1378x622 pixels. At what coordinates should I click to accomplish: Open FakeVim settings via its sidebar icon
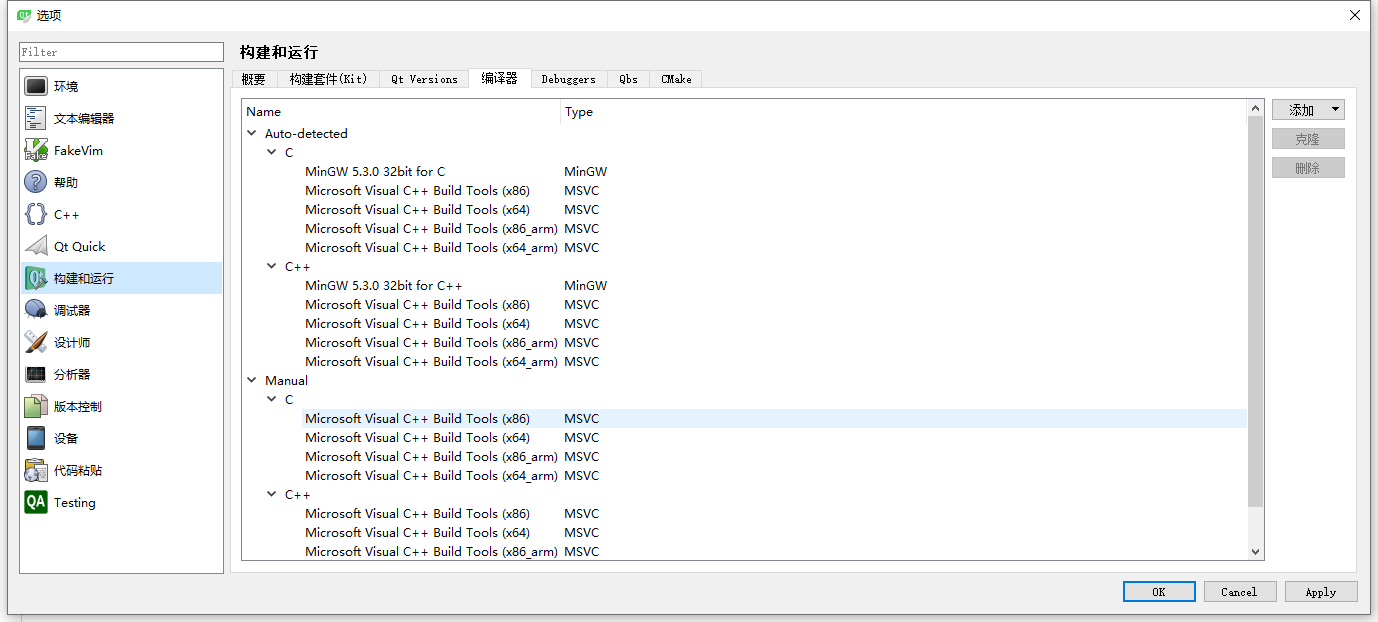[35, 149]
